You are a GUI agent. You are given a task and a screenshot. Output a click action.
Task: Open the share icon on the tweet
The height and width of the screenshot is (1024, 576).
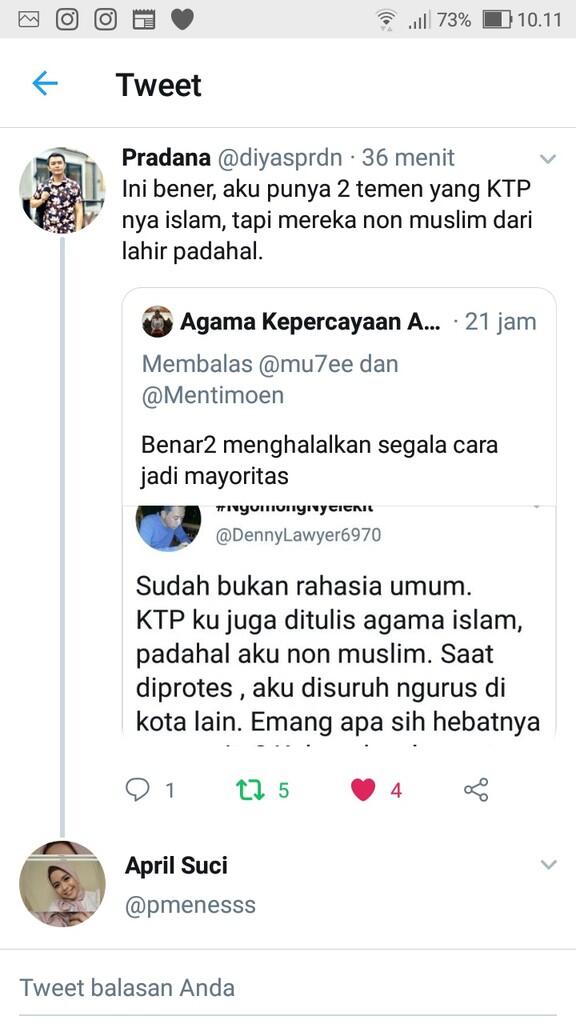(x=477, y=790)
